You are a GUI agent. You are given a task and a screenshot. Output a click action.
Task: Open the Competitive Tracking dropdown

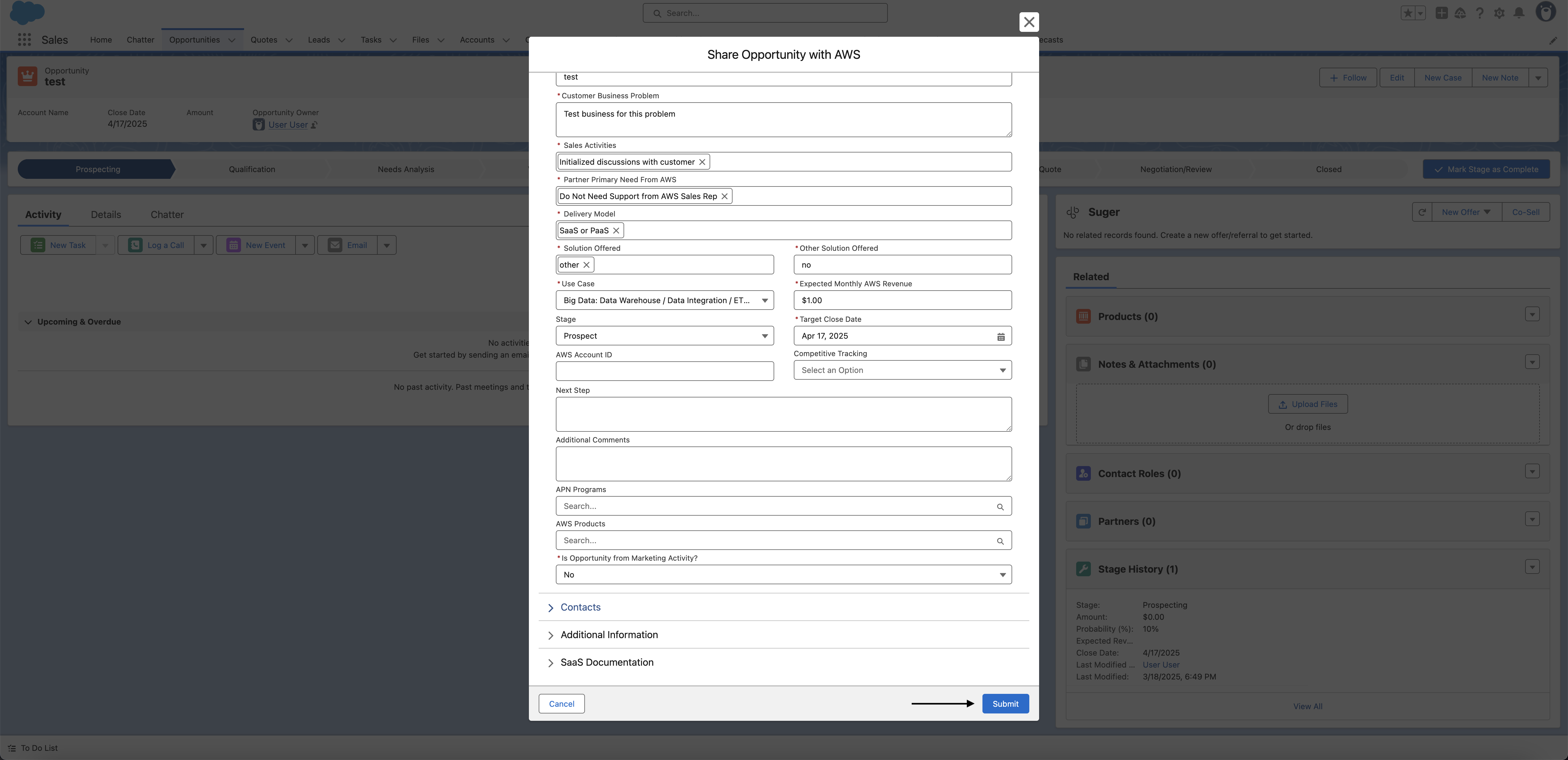[x=902, y=370]
